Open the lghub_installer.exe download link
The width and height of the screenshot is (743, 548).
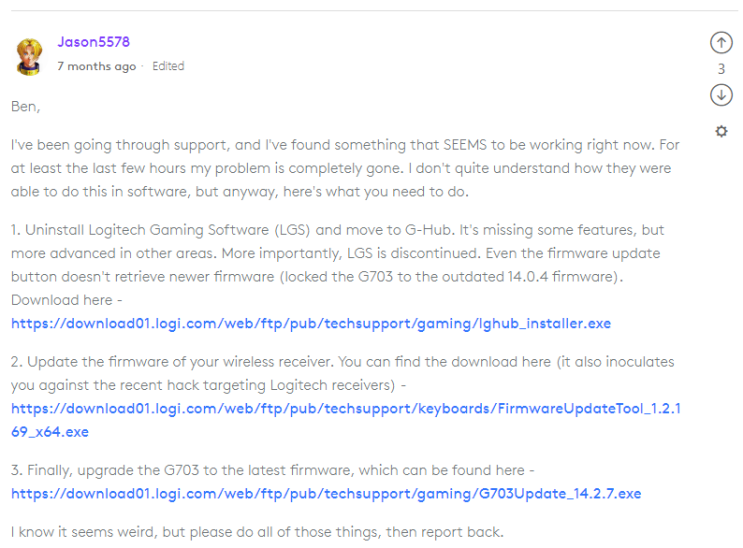311,323
